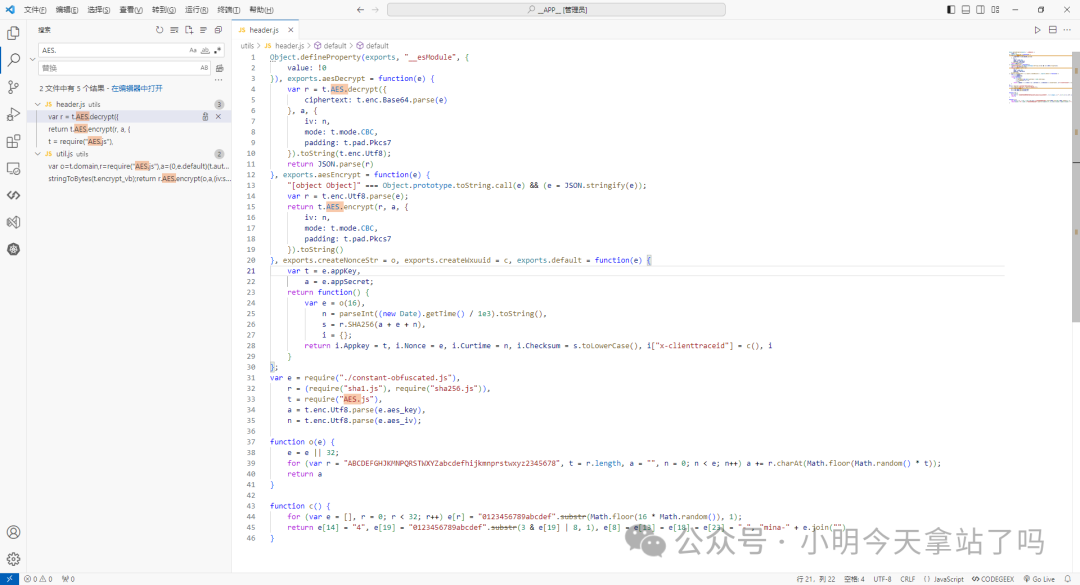1080x585 pixels.
Task: Click Go Live in status bar
Action: point(1039,579)
